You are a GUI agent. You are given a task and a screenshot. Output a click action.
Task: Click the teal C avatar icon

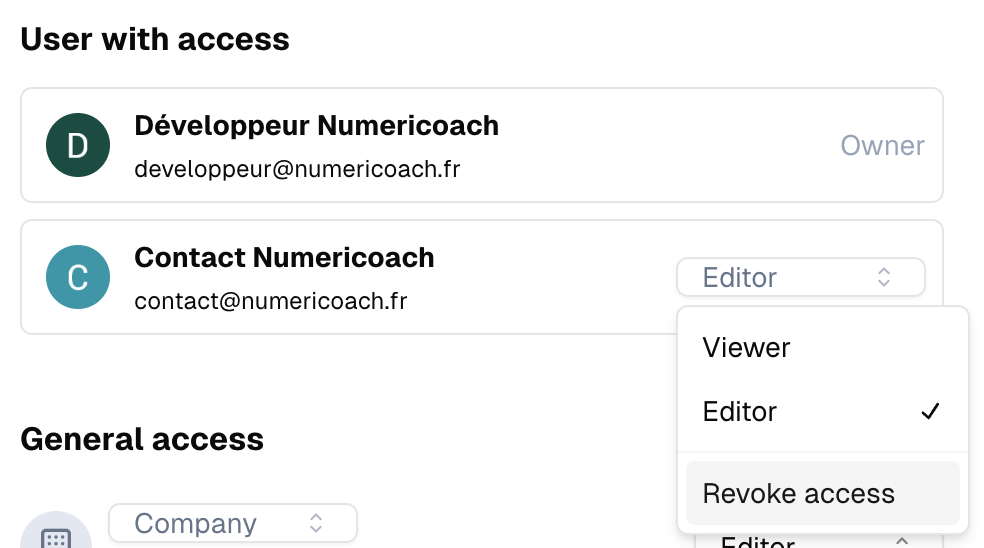[x=78, y=277]
